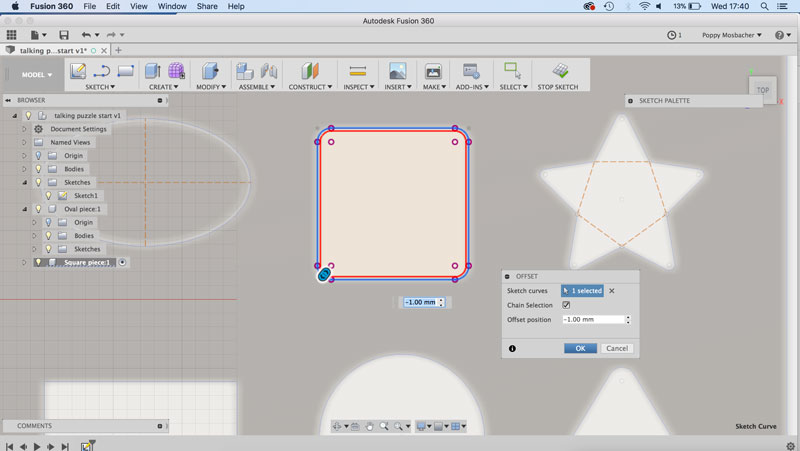The image size is (800, 451).
Task: Click the timeline sketch feature marker
Action: [87, 446]
